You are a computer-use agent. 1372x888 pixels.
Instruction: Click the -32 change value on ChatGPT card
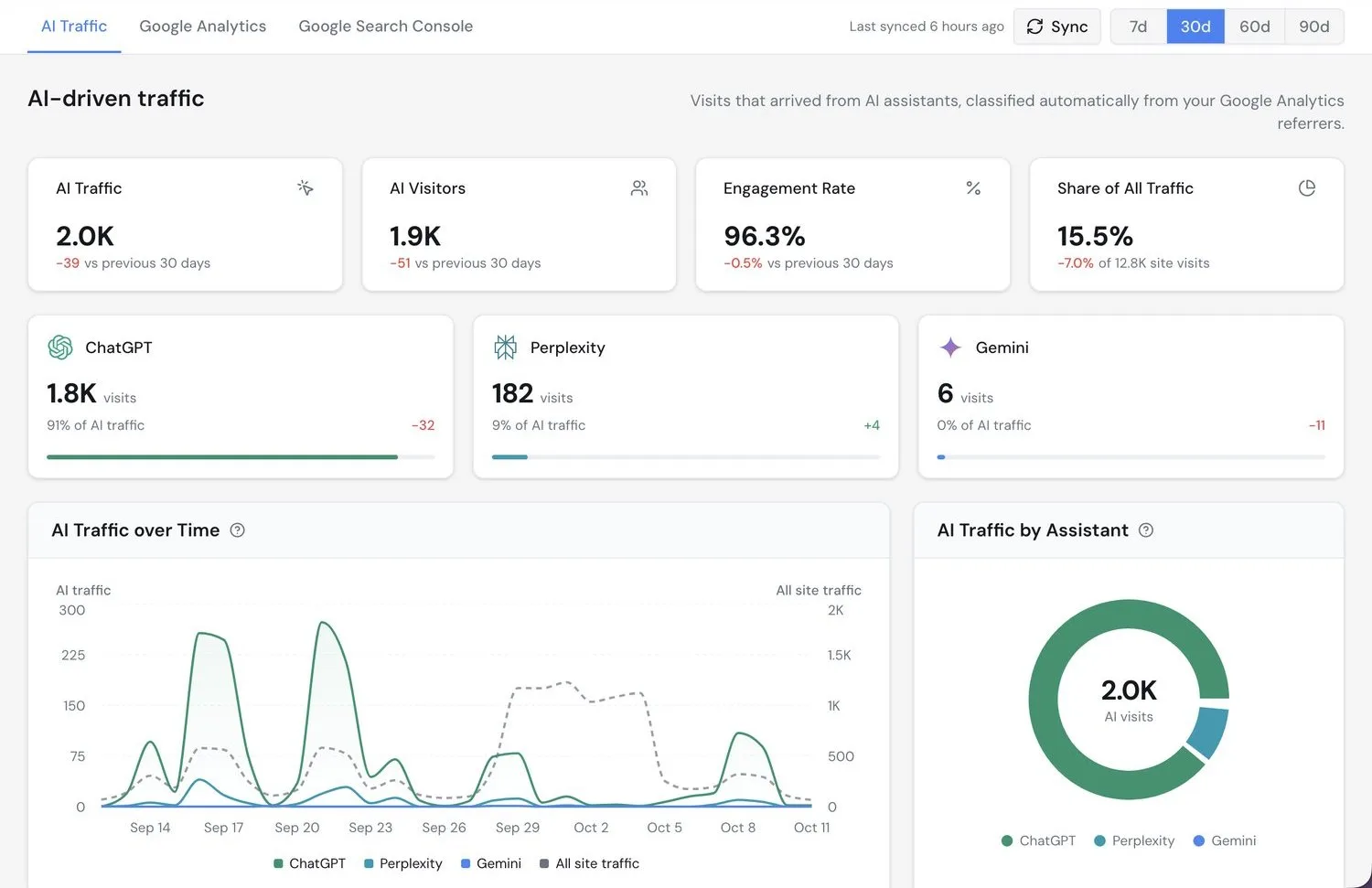click(423, 425)
